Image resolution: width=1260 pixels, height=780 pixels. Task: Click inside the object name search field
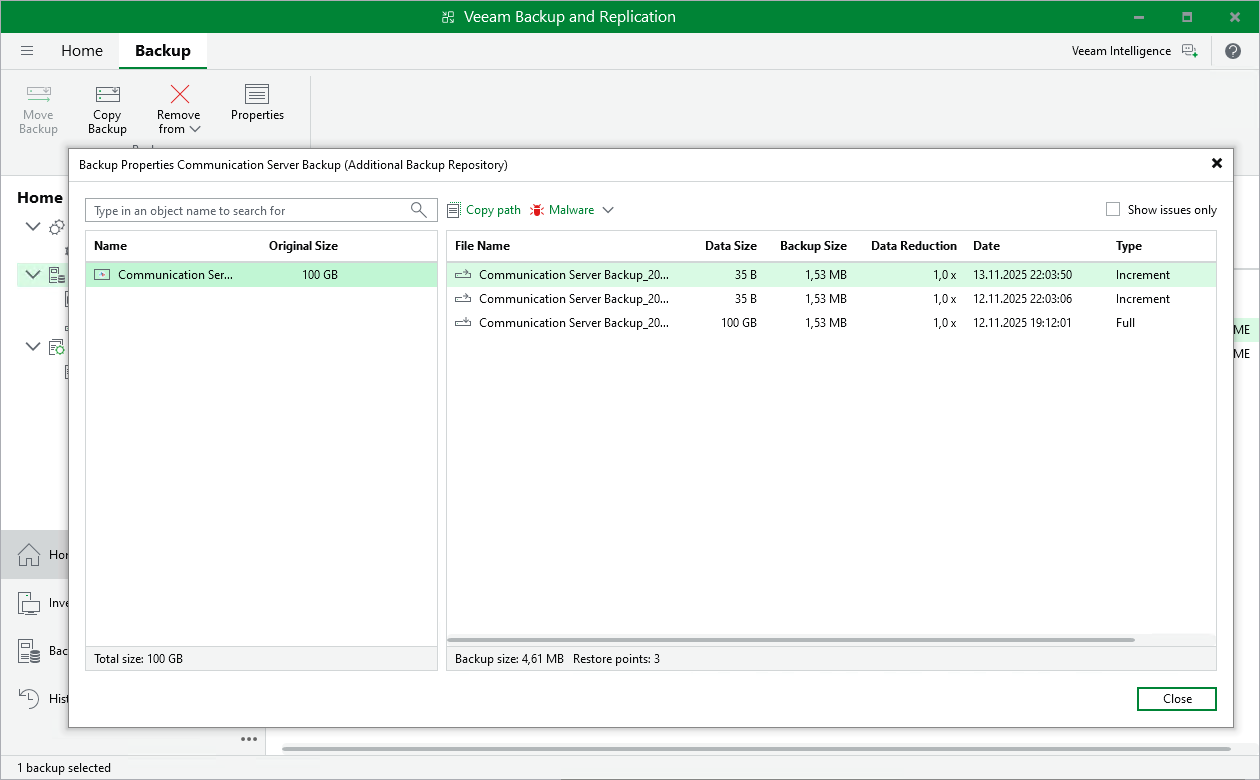pos(240,210)
